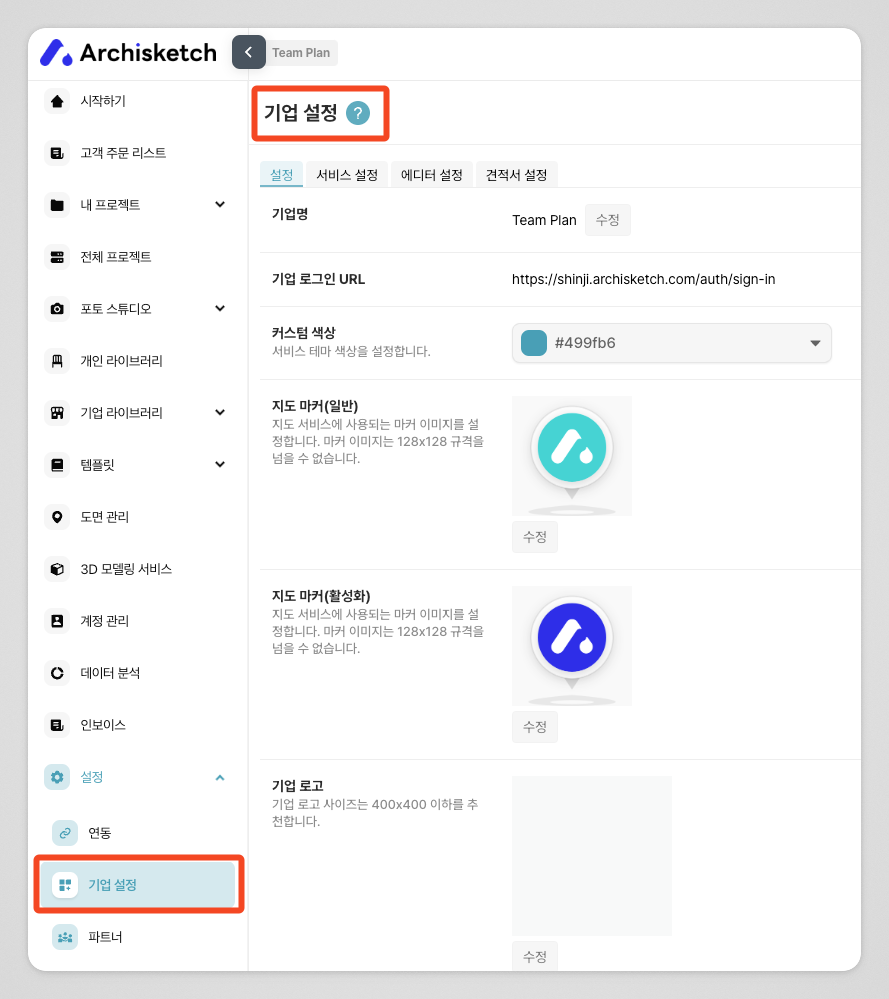Collapse sidebar with the back arrow button
889x999 pixels.
(x=249, y=52)
